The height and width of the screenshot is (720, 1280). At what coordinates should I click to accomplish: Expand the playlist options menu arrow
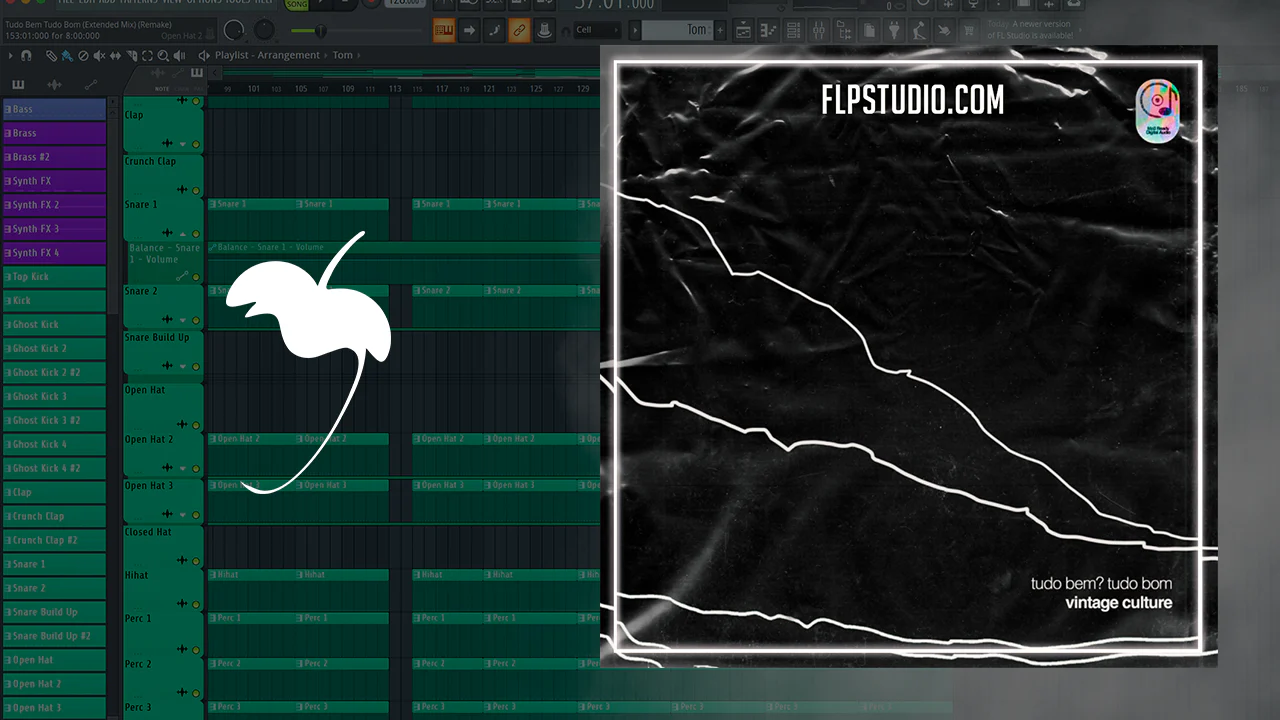[x=11, y=56]
